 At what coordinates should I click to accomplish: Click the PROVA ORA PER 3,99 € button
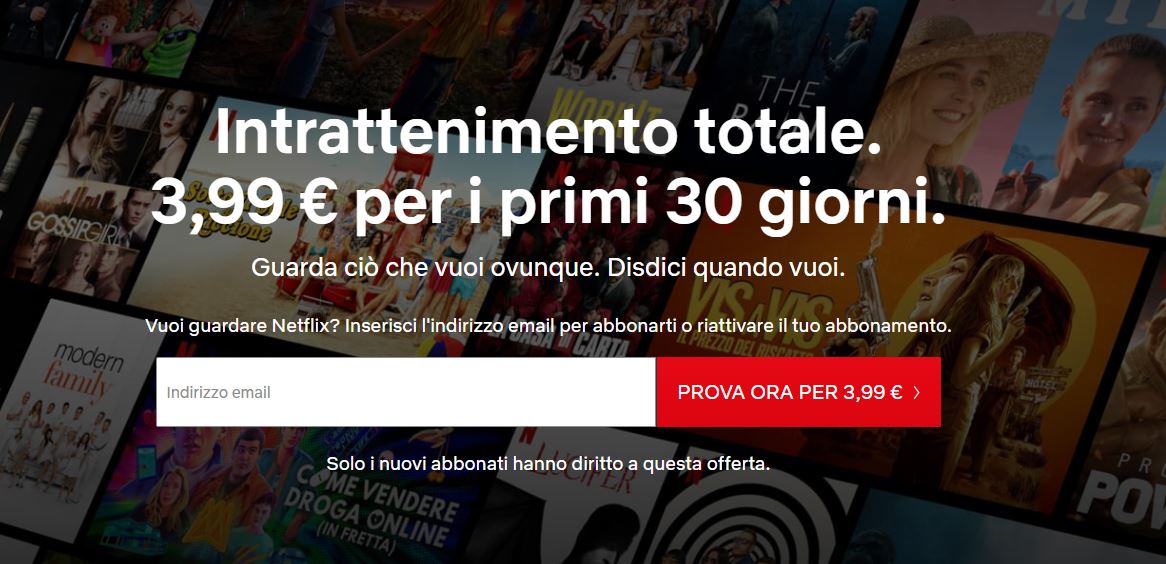[798, 392]
